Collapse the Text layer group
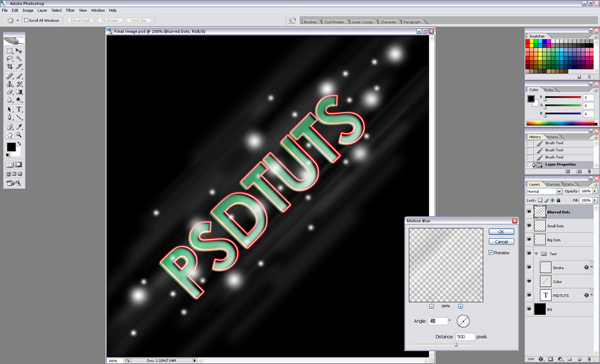This screenshot has height=364, width=600. pyautogui.click(x=536, y=253)
